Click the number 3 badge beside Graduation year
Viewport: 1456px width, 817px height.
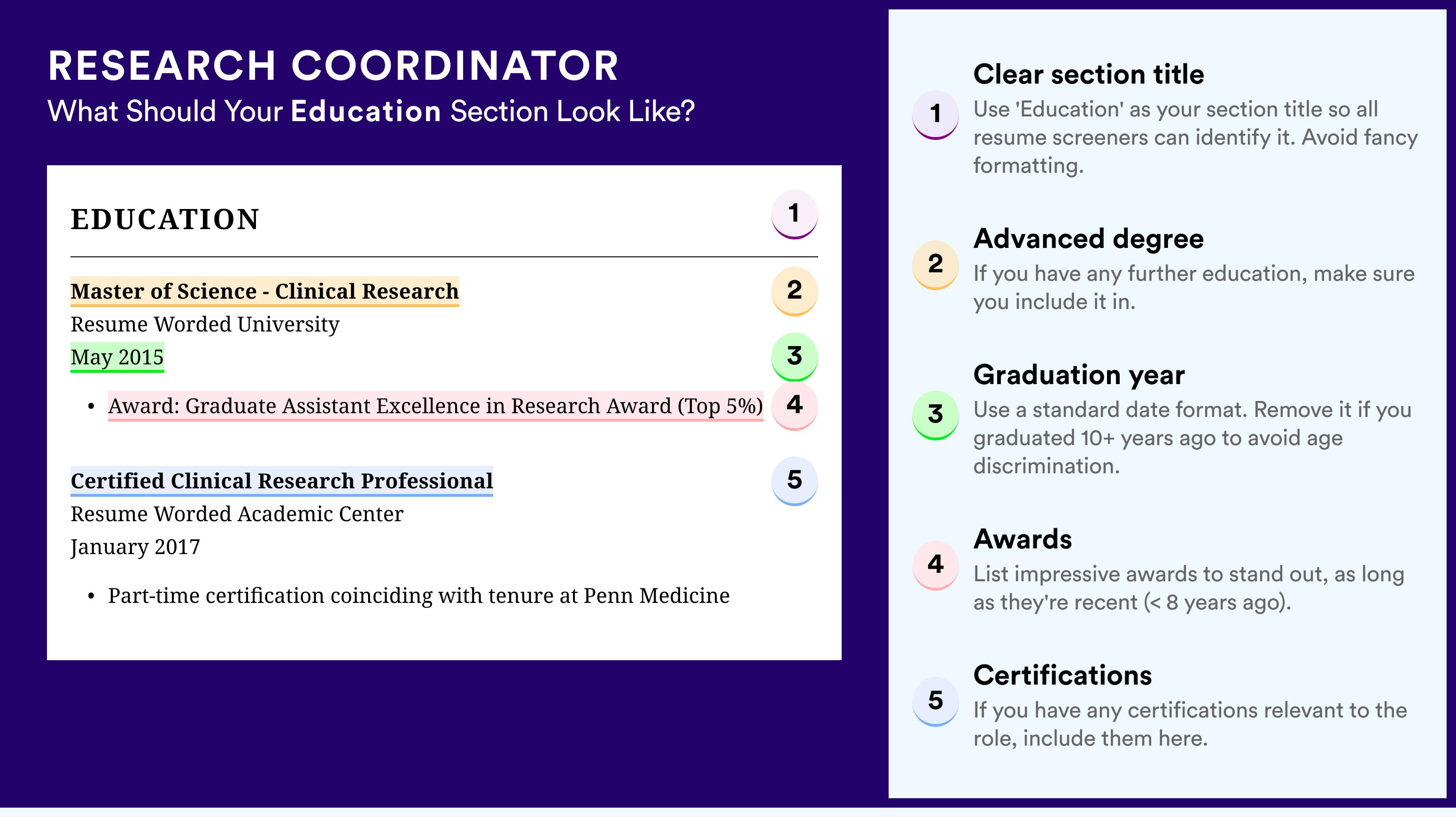point(936,415)
